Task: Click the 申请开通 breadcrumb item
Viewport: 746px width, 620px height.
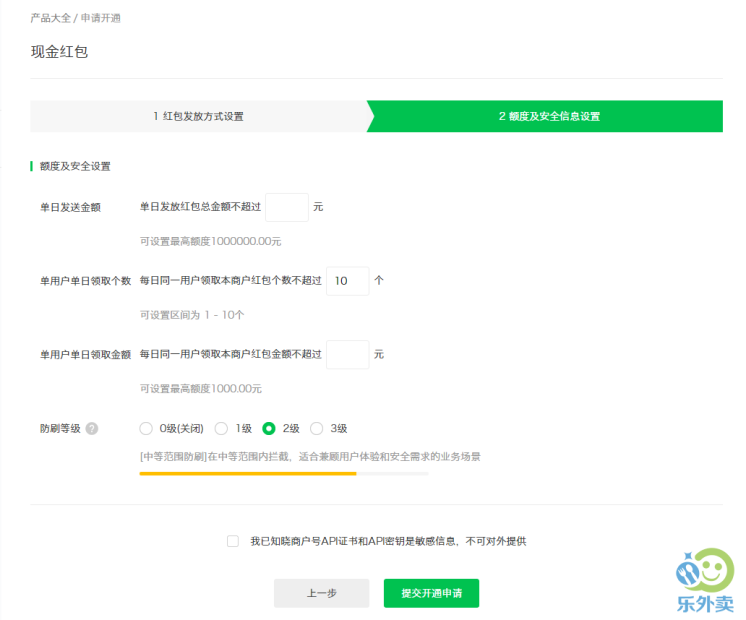Action: click(102, 18)
